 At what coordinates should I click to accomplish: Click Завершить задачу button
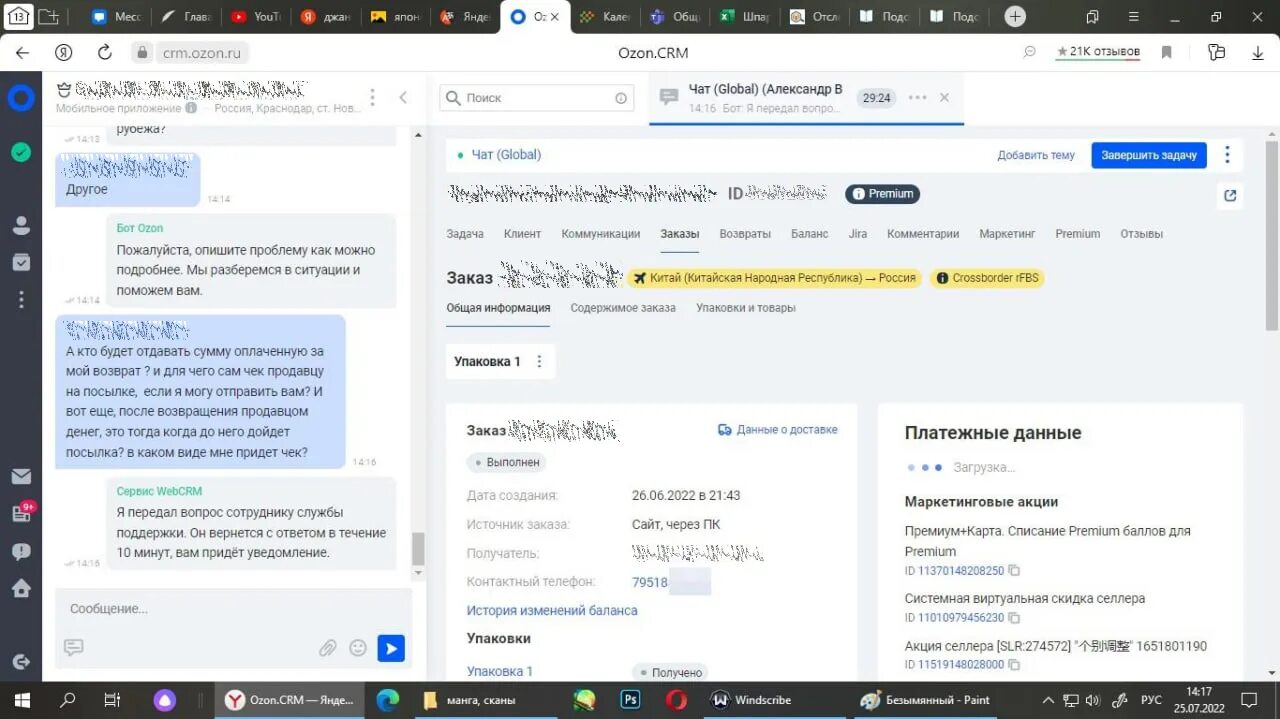[x=1149, y=155]
